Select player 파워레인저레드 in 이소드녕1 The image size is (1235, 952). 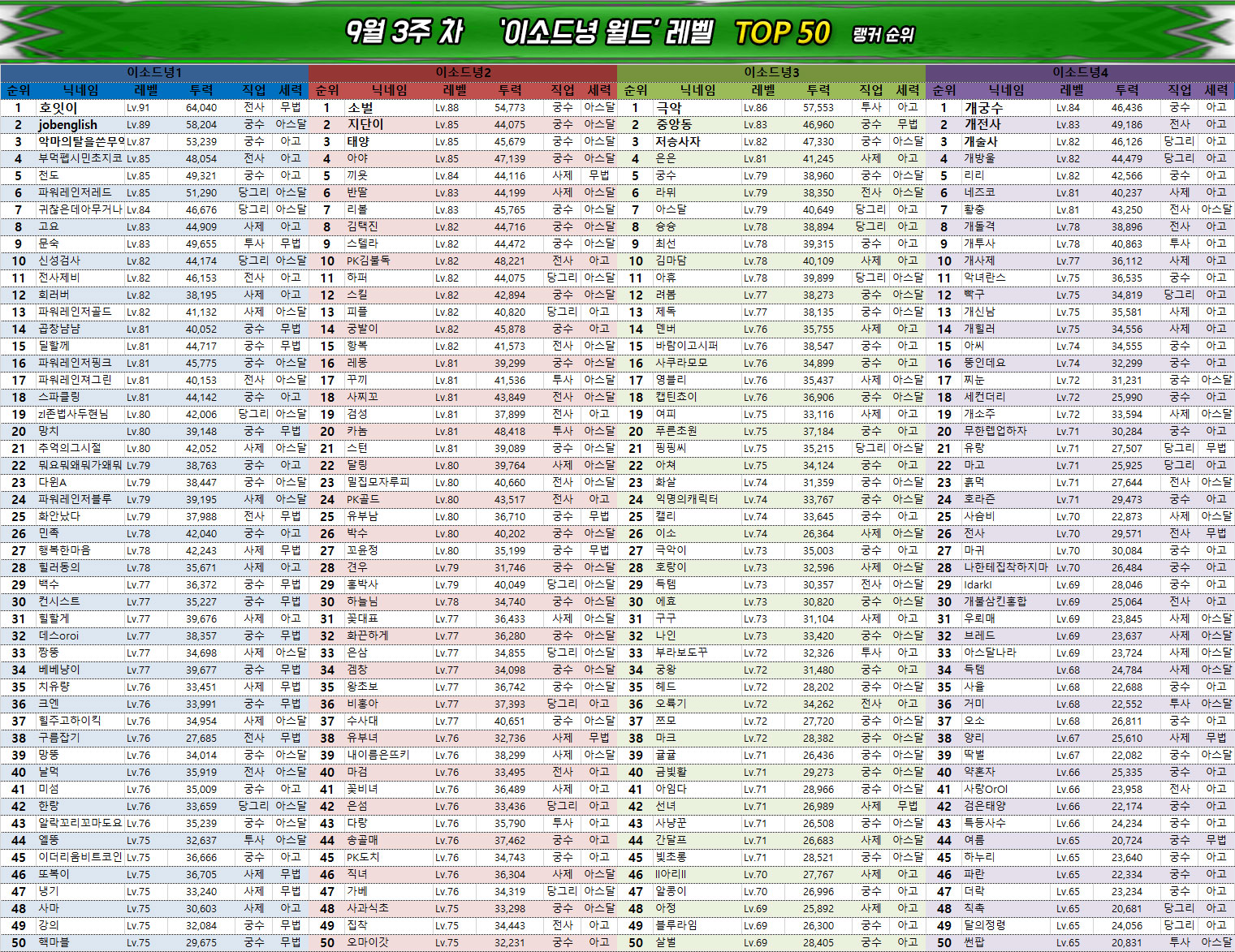[x=75, y=192]
